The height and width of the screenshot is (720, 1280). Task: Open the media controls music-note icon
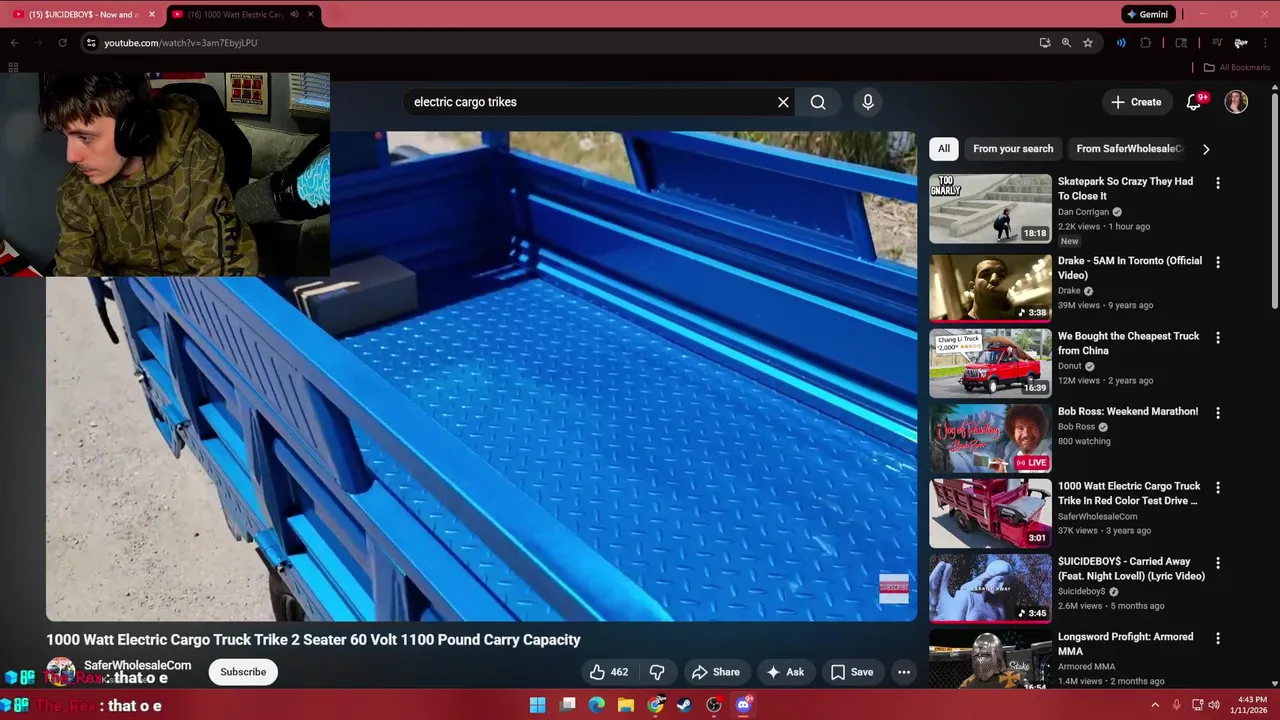[x=1217, y=43]
